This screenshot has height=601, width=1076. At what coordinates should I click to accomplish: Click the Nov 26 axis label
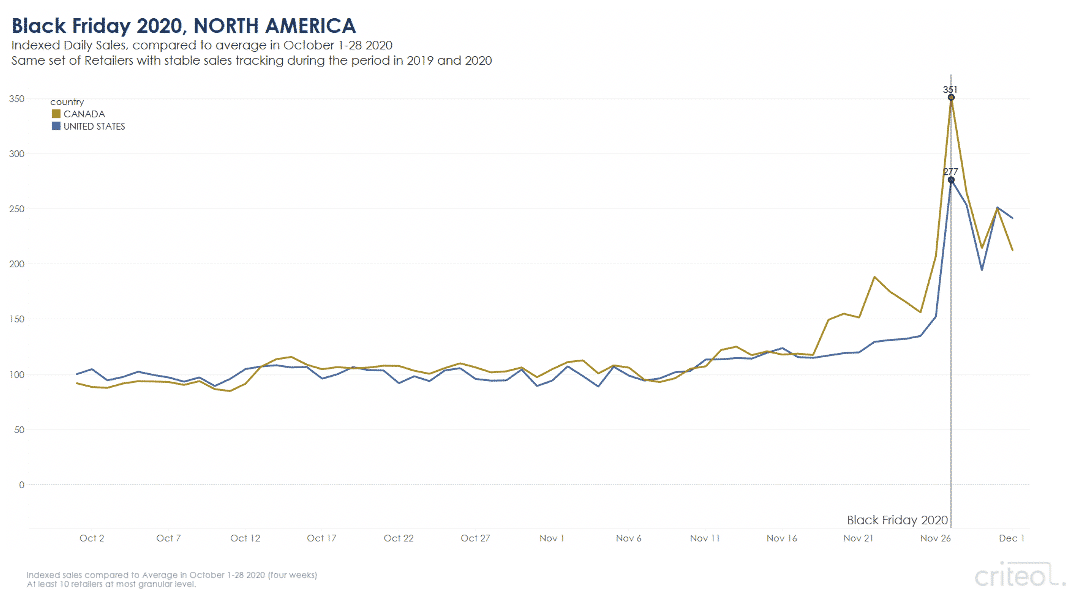(x=935, y=539)
